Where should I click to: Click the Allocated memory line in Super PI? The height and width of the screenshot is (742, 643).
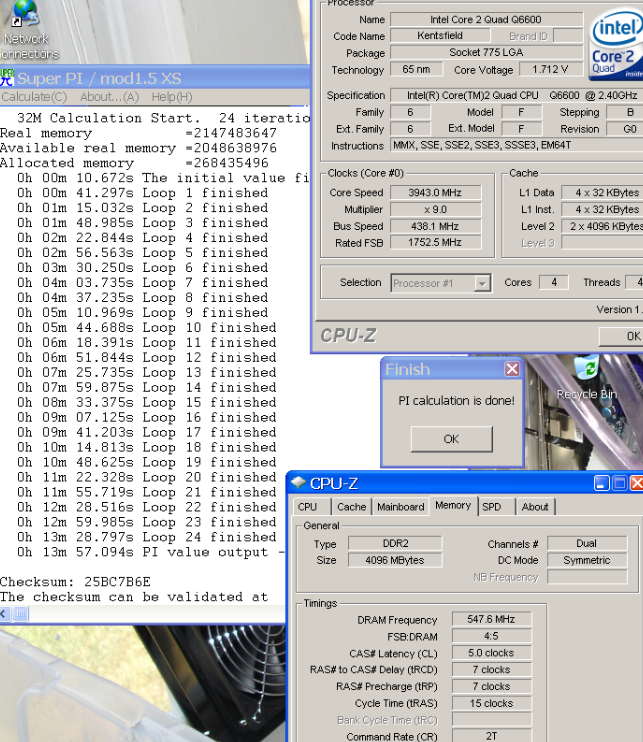134,163
